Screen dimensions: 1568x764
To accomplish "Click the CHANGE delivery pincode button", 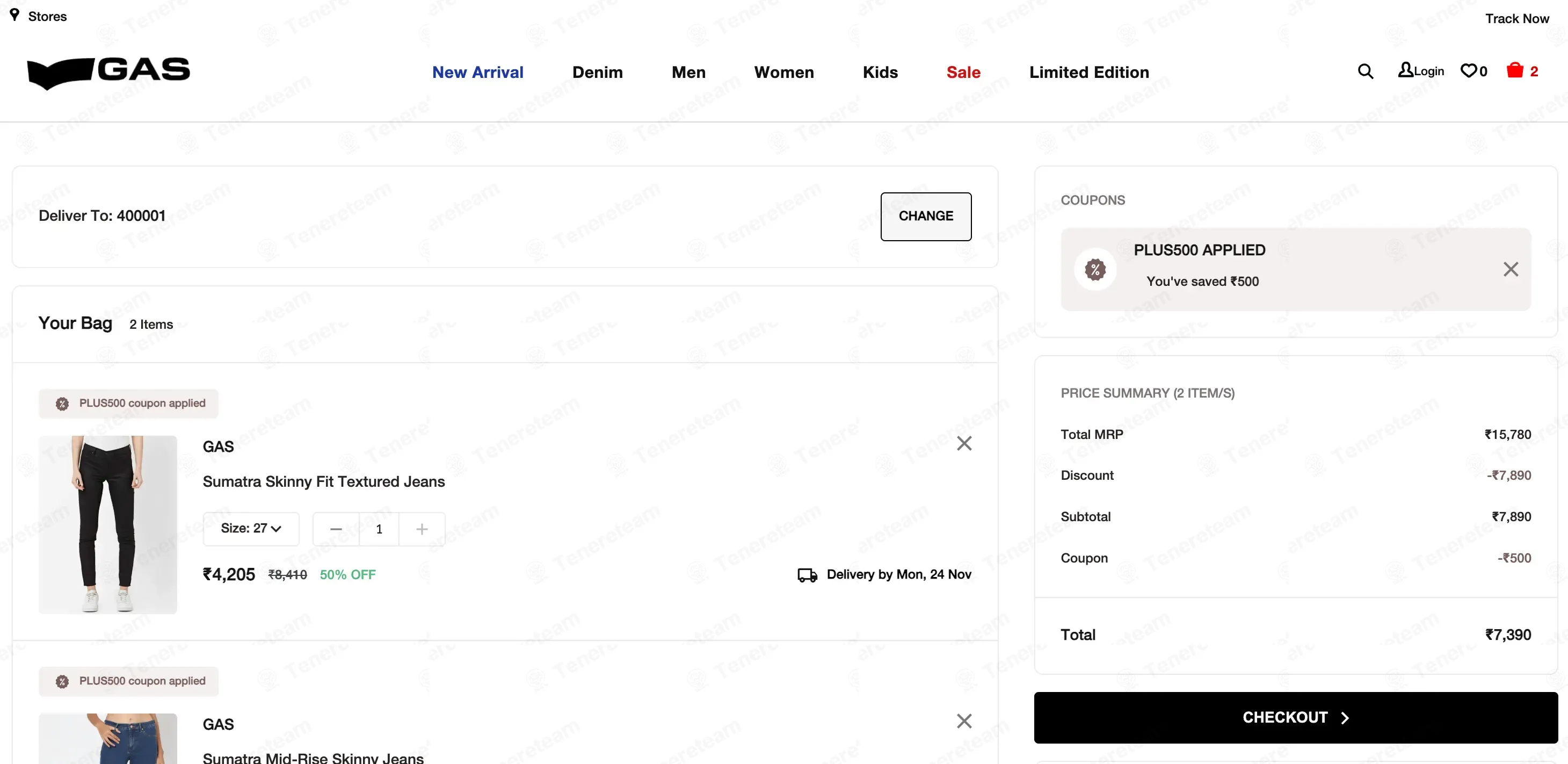I will (x=926, y=217).
